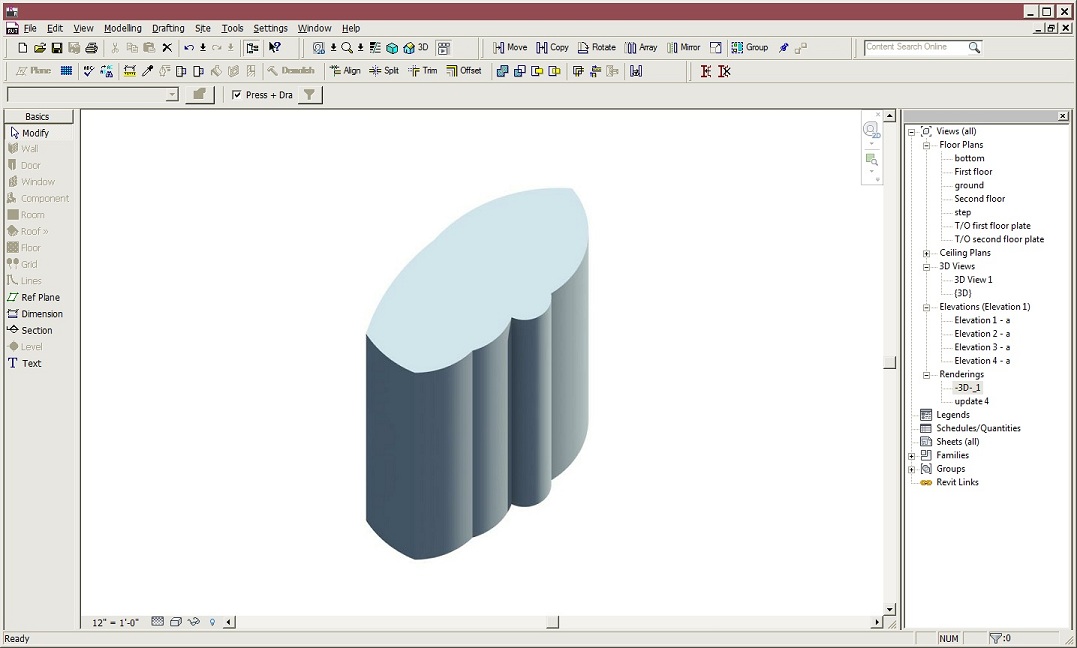Choose the Rotate tool

coord(596,48)
